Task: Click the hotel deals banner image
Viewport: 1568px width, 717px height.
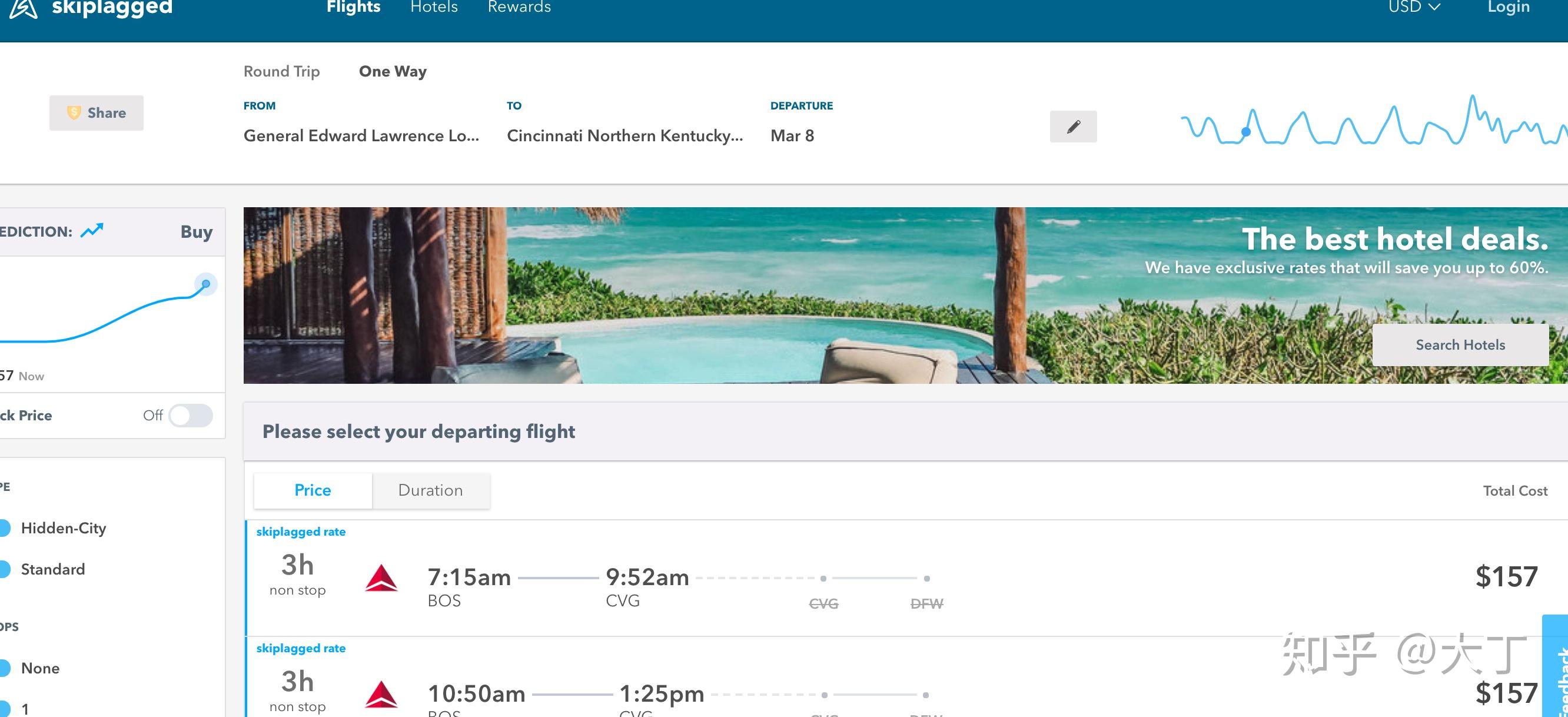Action: [x=906, y=295]
